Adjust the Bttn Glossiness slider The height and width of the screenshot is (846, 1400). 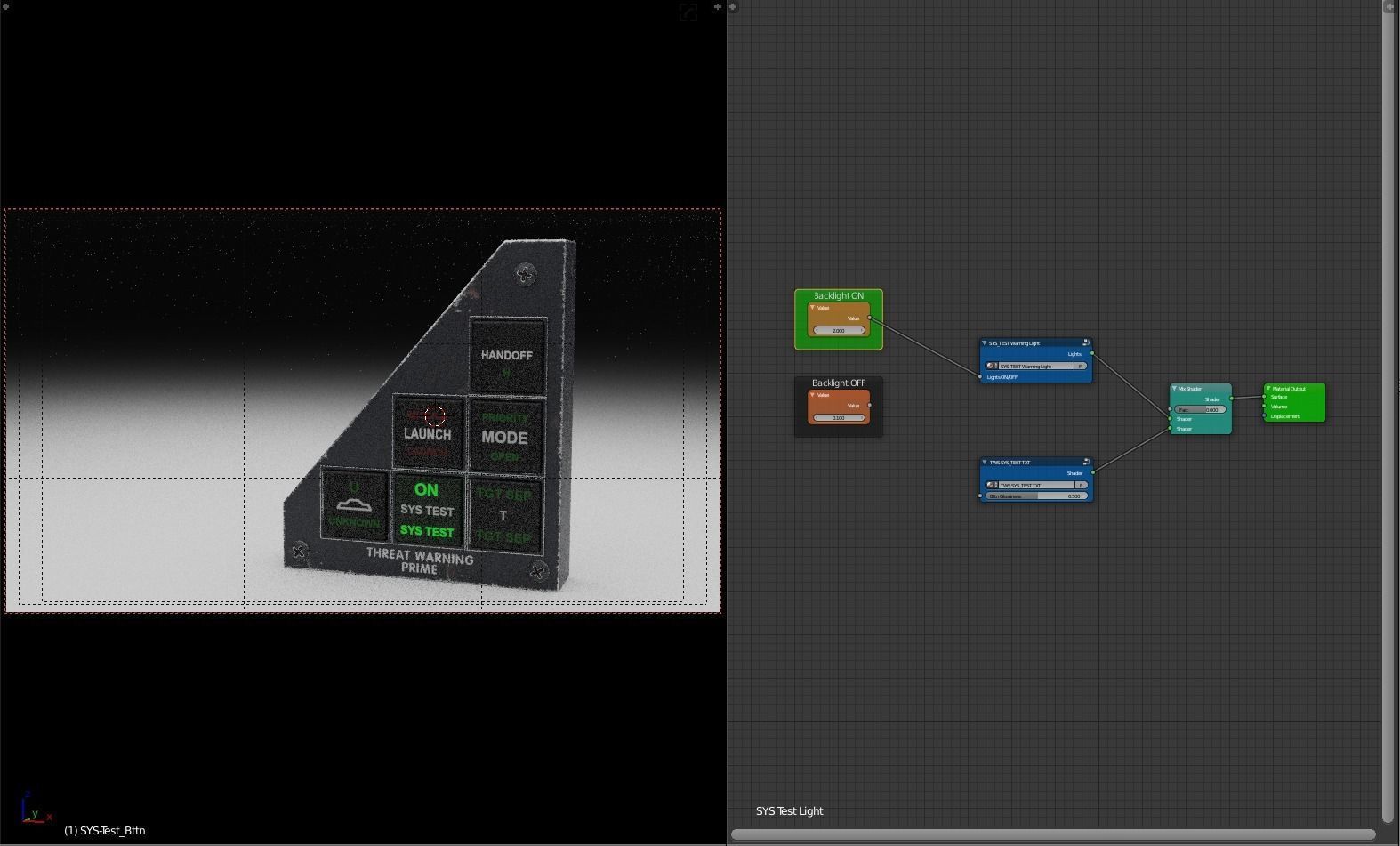[1036, 496]
